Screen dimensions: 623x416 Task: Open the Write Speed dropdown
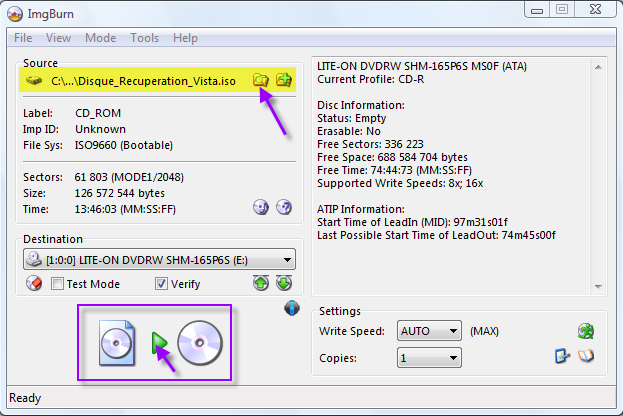(429, 331)
